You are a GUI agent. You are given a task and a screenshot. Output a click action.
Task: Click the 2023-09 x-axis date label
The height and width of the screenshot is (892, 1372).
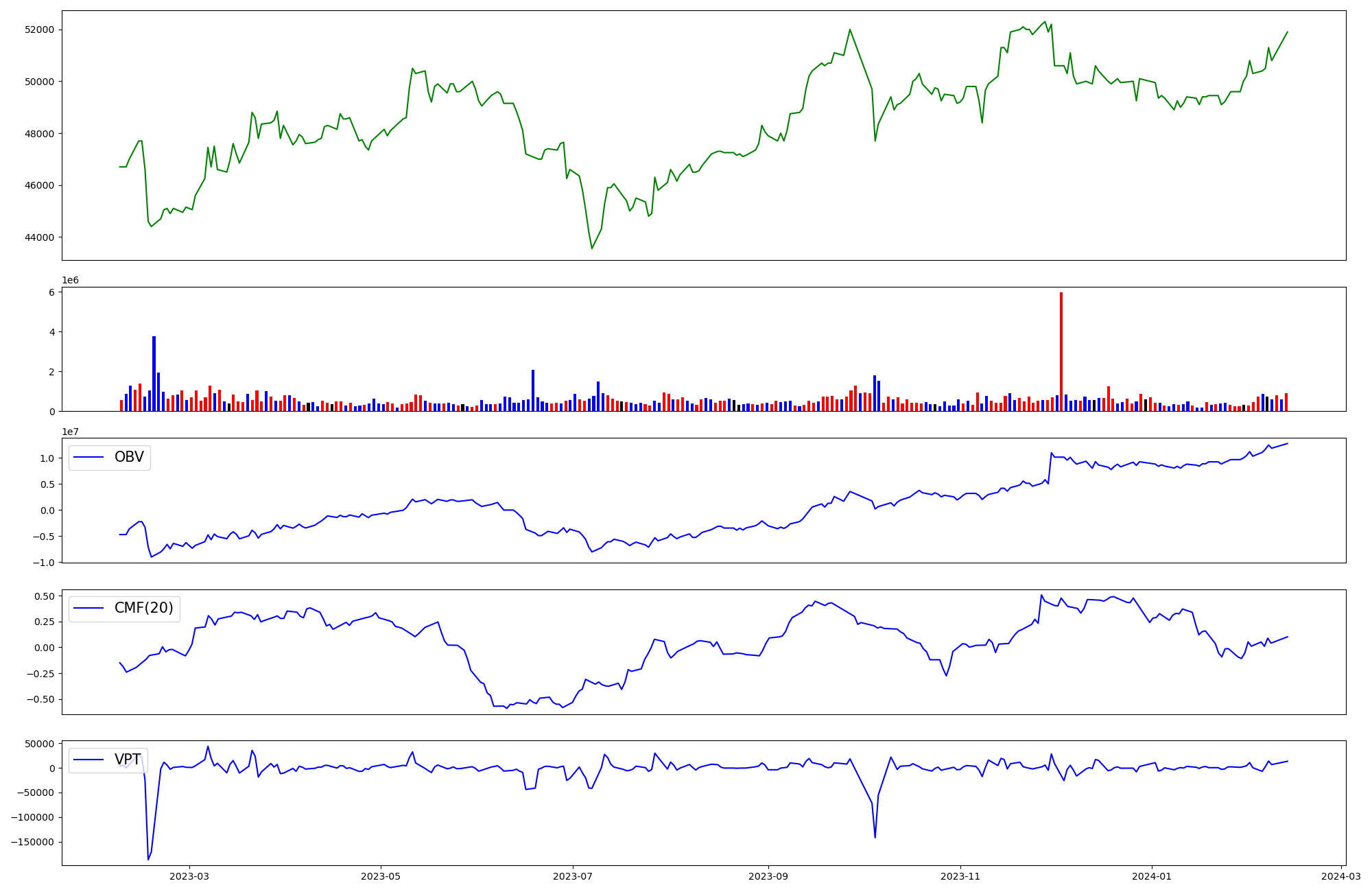768,876
